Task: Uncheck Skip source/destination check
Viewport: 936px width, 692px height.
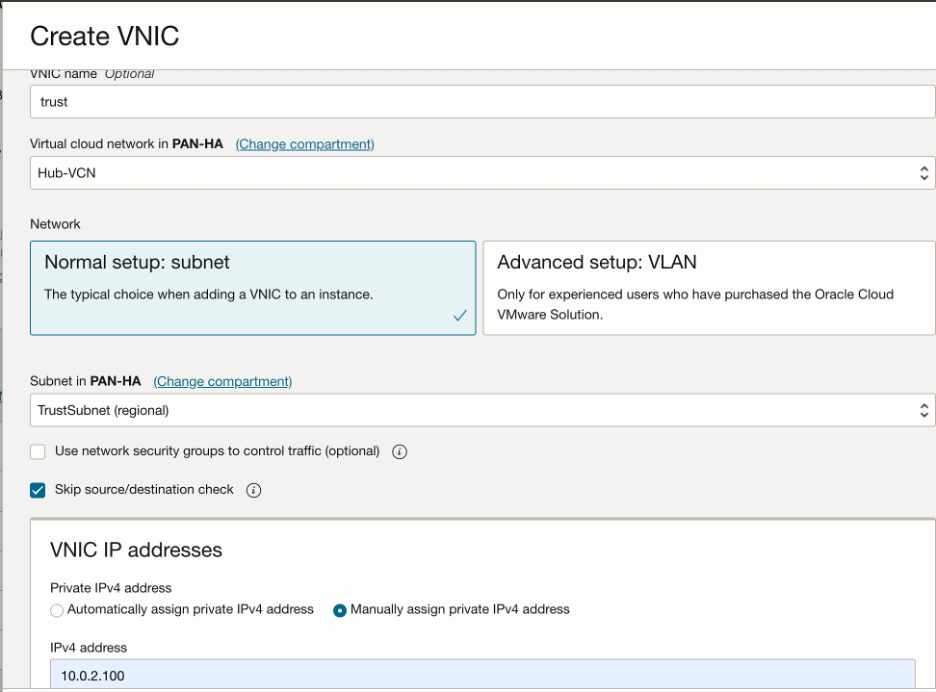Action: click(37, 489)
